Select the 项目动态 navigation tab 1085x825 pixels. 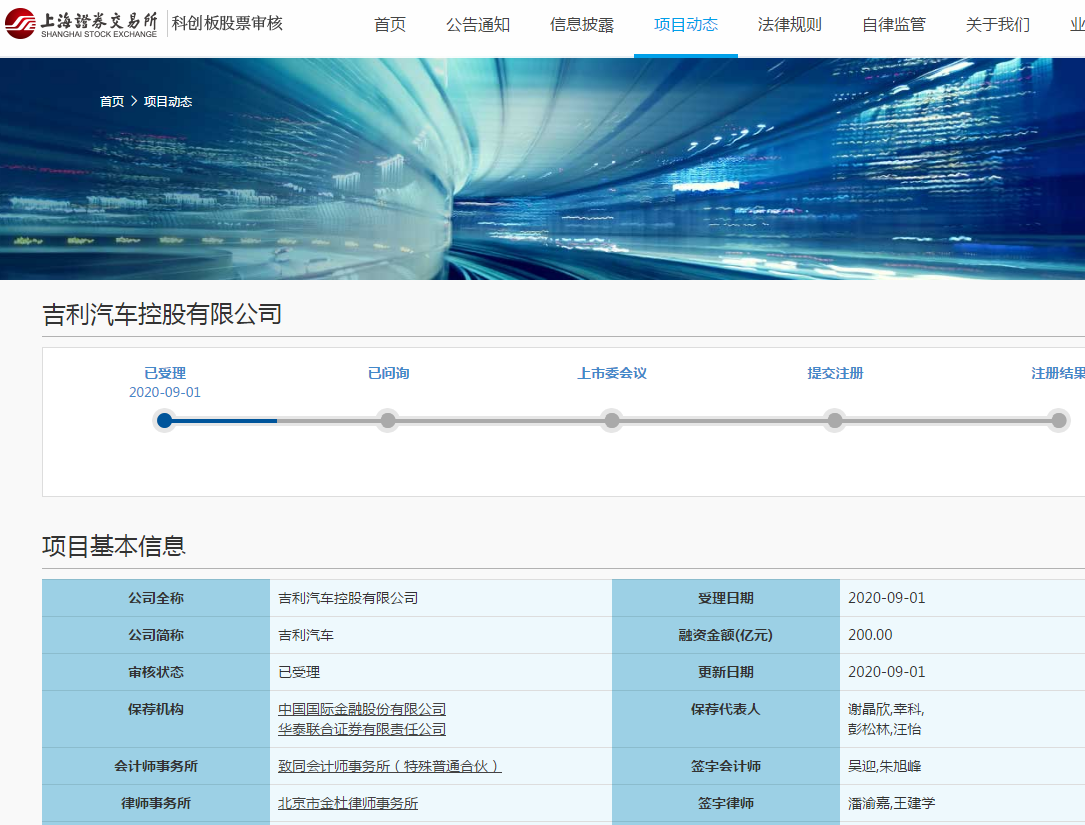tap(686, 25)
